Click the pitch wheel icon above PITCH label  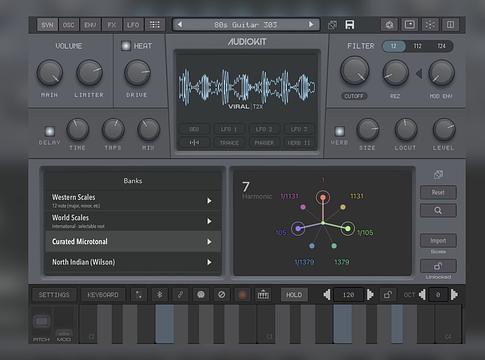tap(42, 321)
